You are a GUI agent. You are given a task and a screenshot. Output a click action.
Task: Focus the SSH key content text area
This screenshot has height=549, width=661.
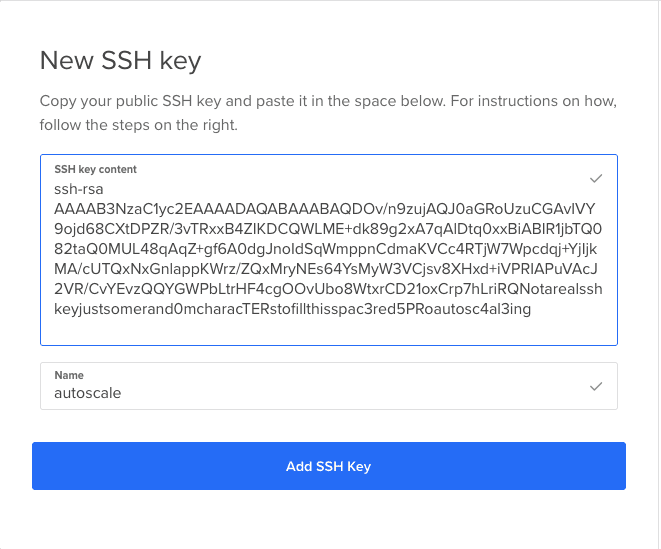[329, 250]
